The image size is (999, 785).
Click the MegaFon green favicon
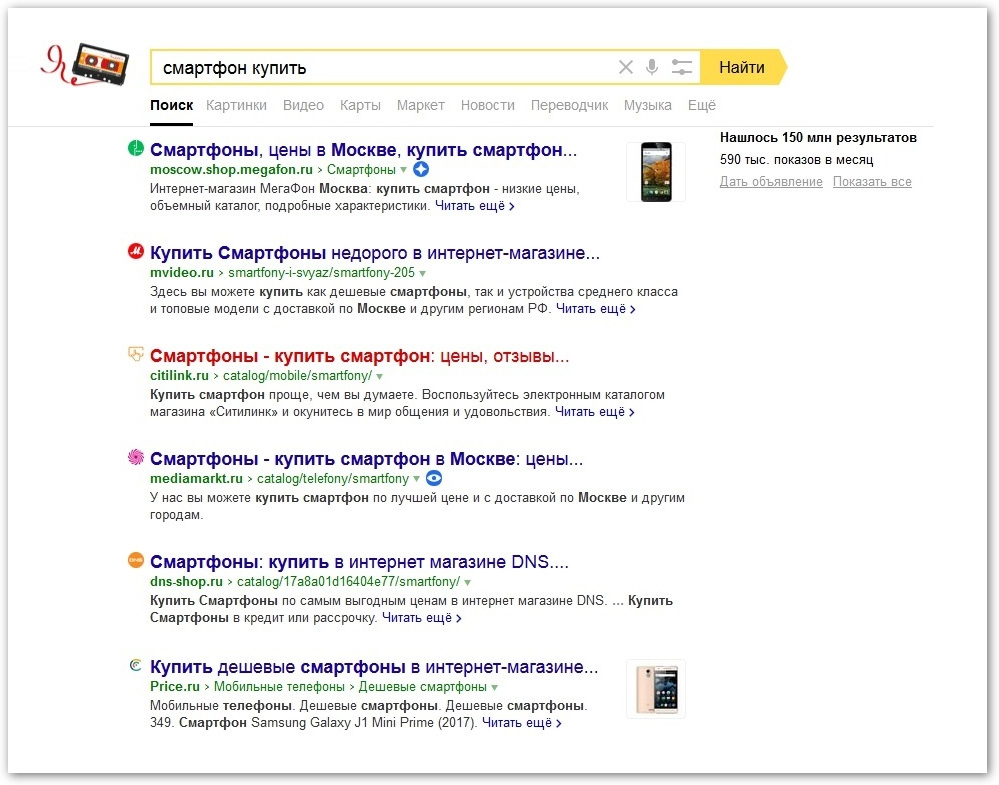pyautogui.click(x=136, y=148)
